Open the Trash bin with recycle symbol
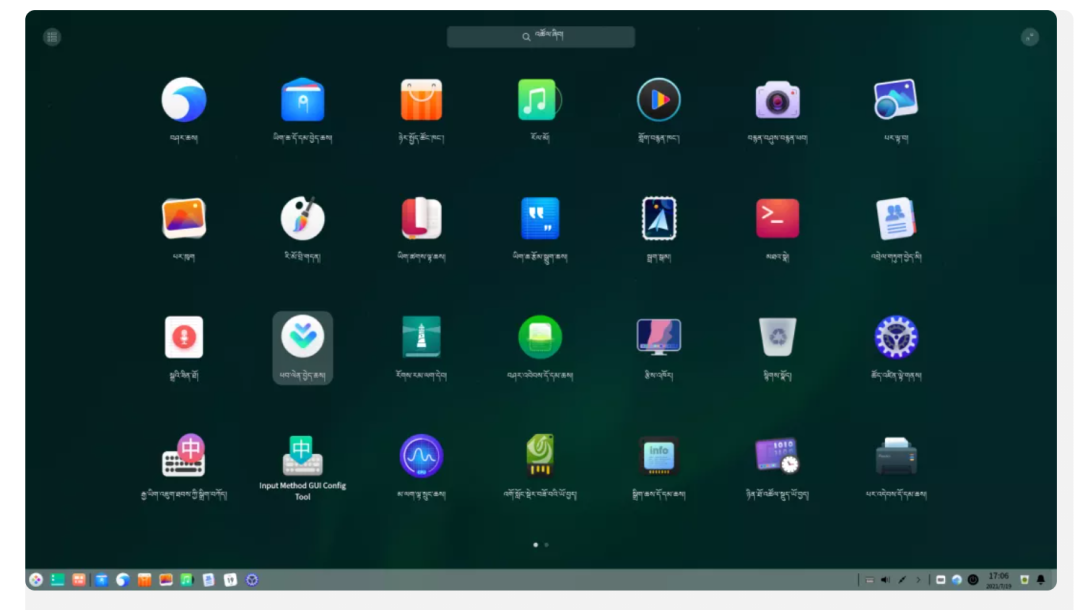The height and width of the screenshot is (610, 1080). (x=777, y=337)
